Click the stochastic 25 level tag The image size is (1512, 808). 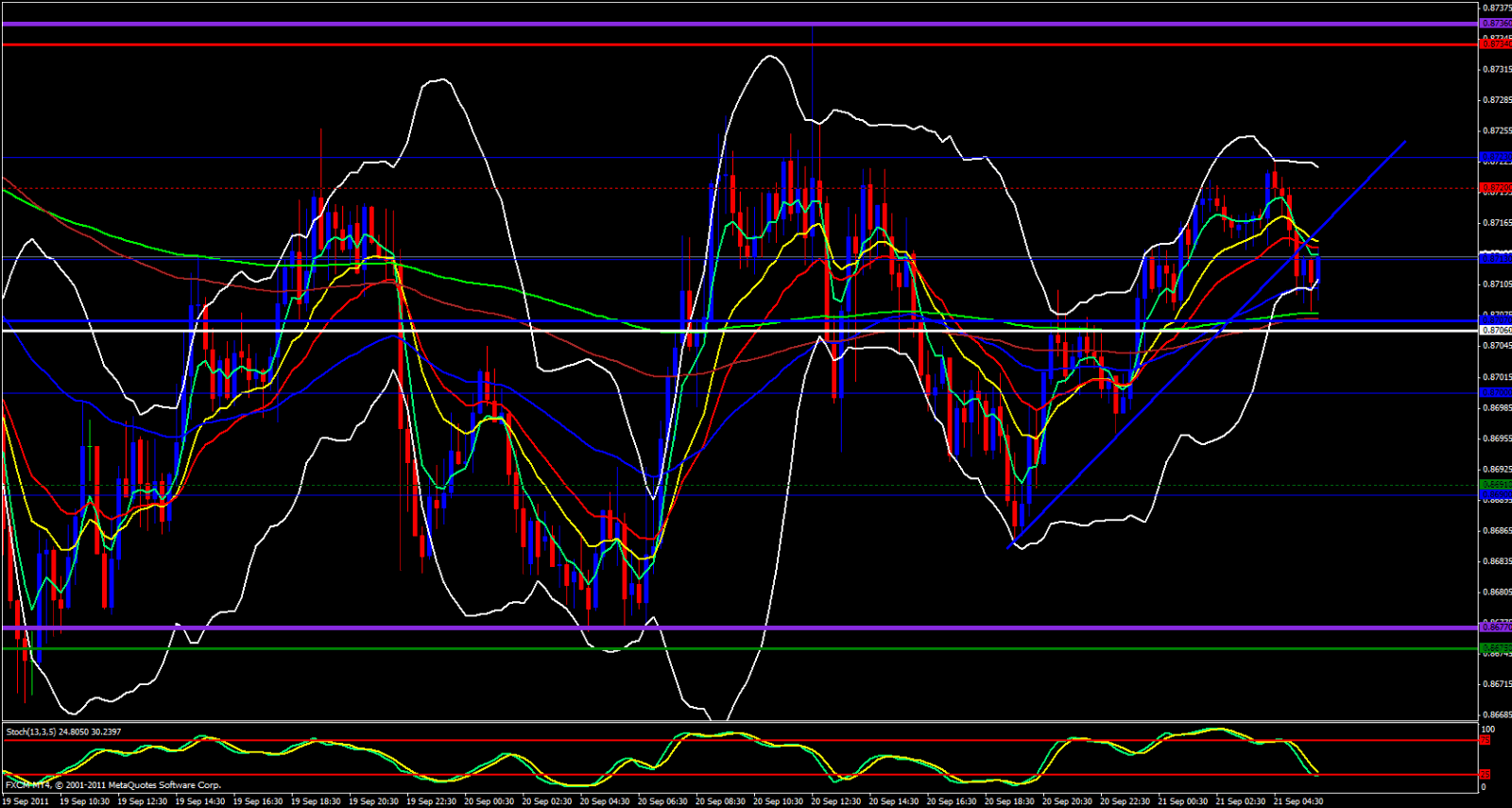tap(1485, 775)
